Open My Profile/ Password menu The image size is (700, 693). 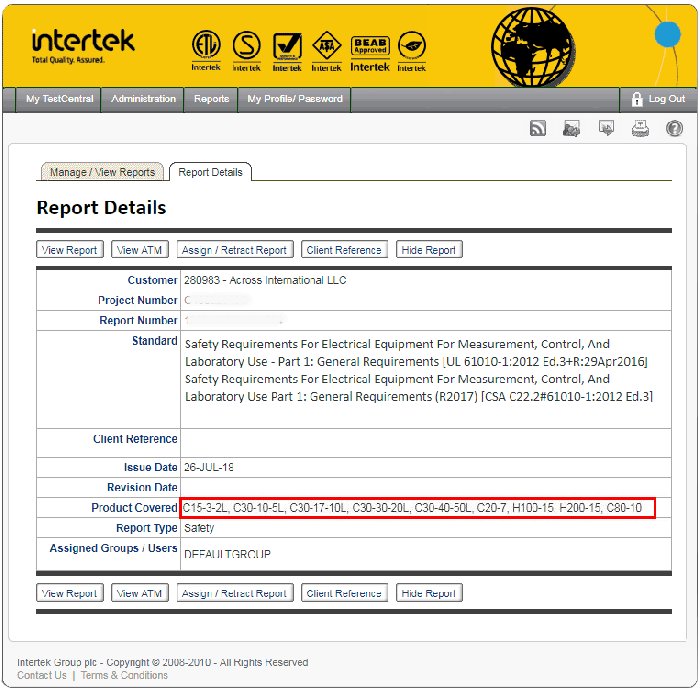[295, 99]
